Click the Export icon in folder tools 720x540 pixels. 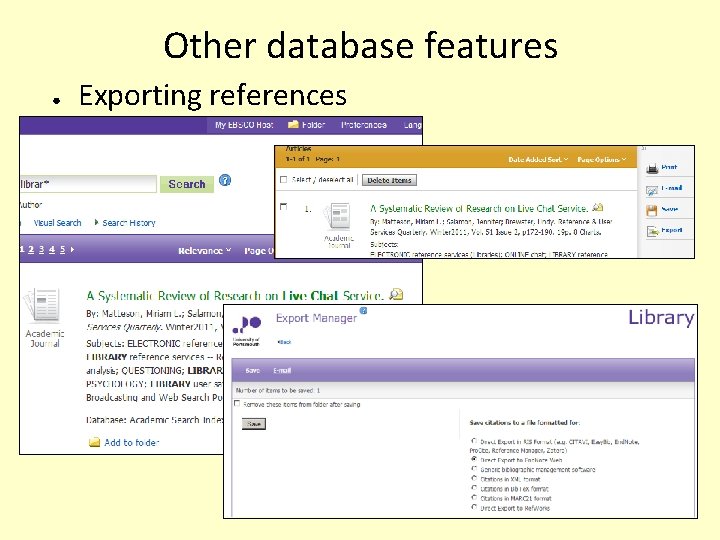(652, 231)
